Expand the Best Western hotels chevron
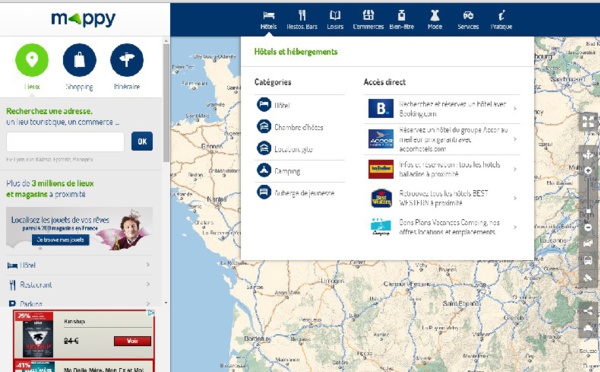 (515, 198)
